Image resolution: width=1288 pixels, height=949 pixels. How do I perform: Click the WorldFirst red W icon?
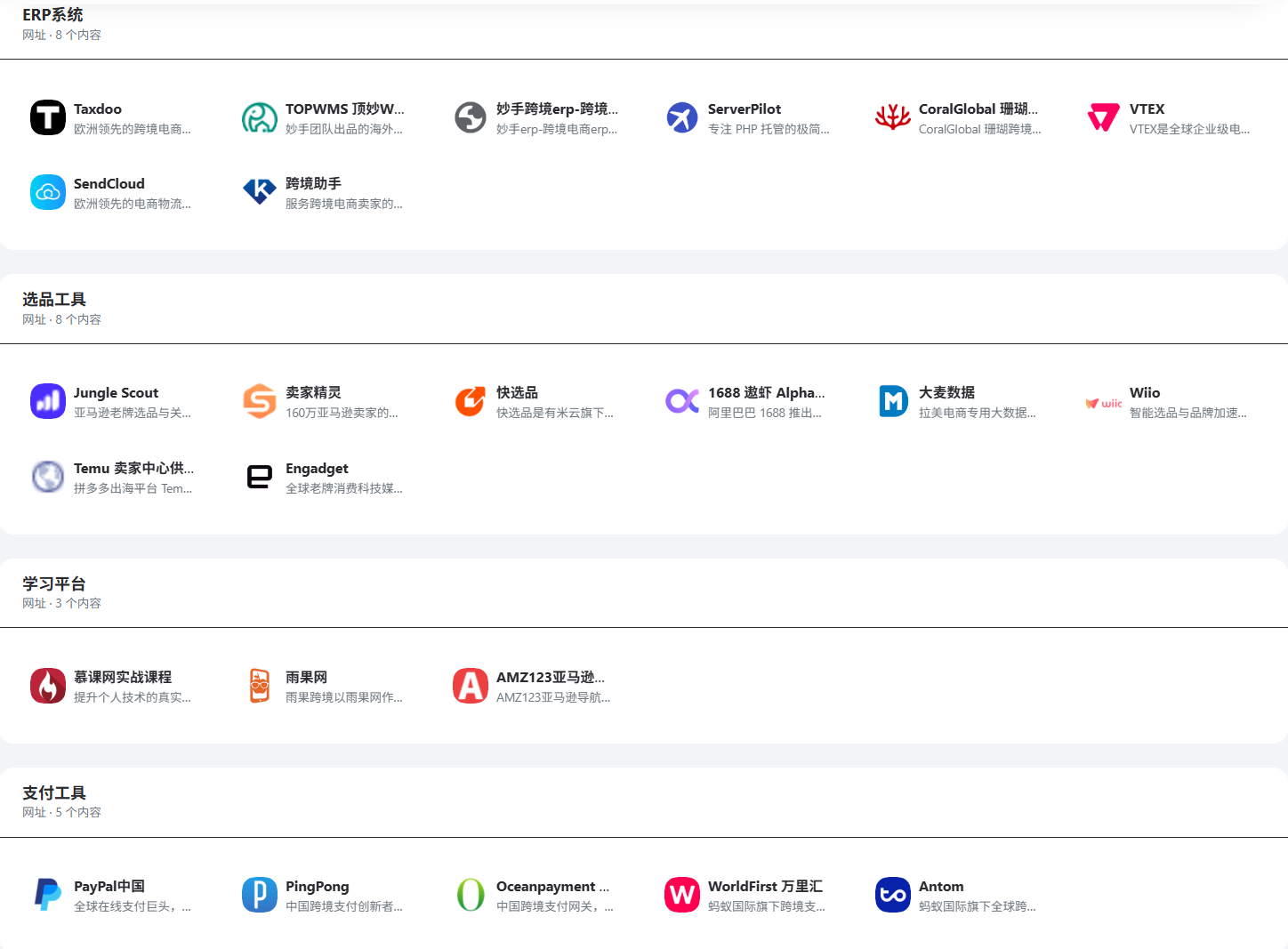pos(682,895)
